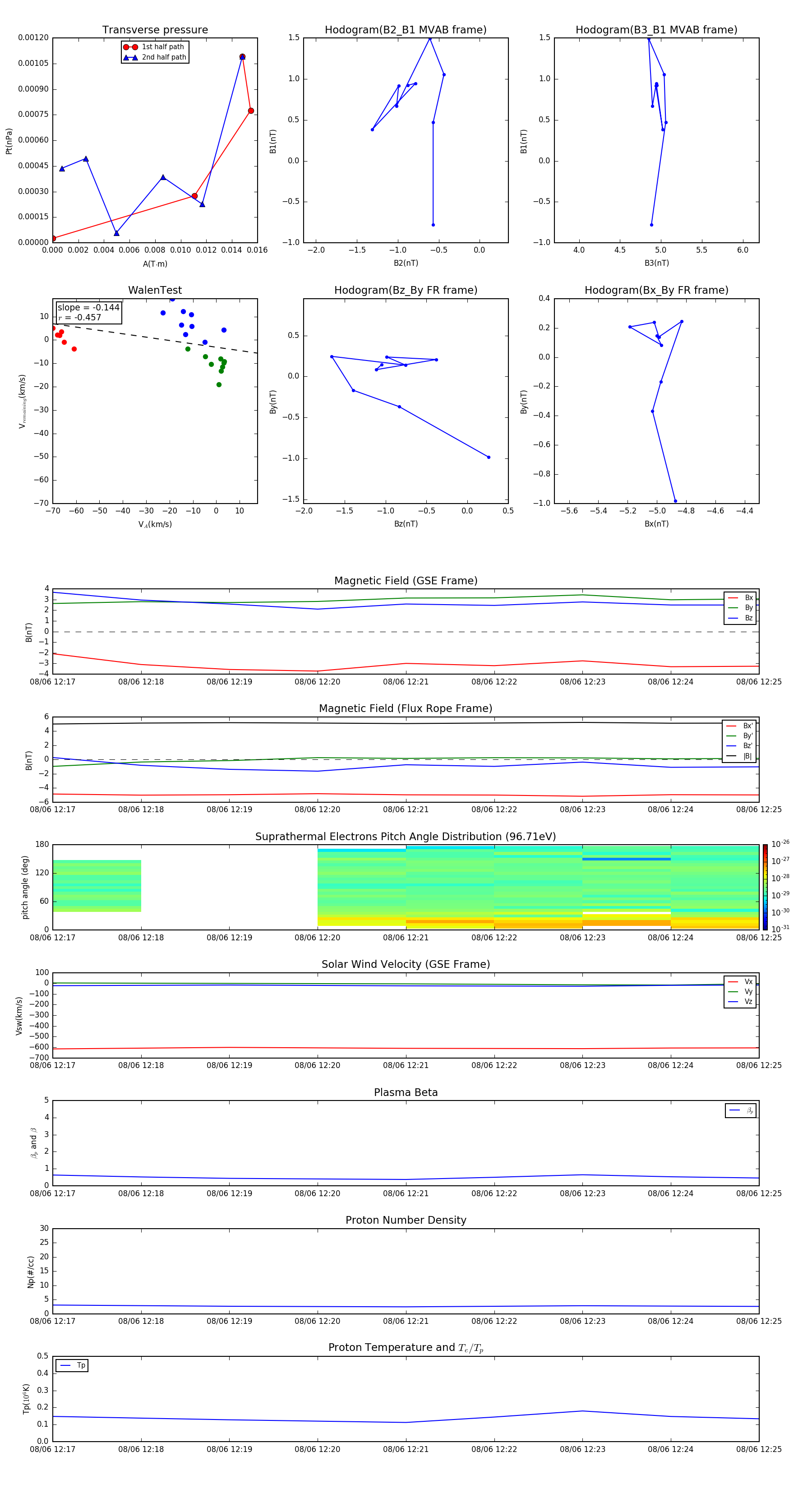This screenshot has height=1489, width=812.
Task: Click the pitch angle color scale bar
Action: pos(765,887)
